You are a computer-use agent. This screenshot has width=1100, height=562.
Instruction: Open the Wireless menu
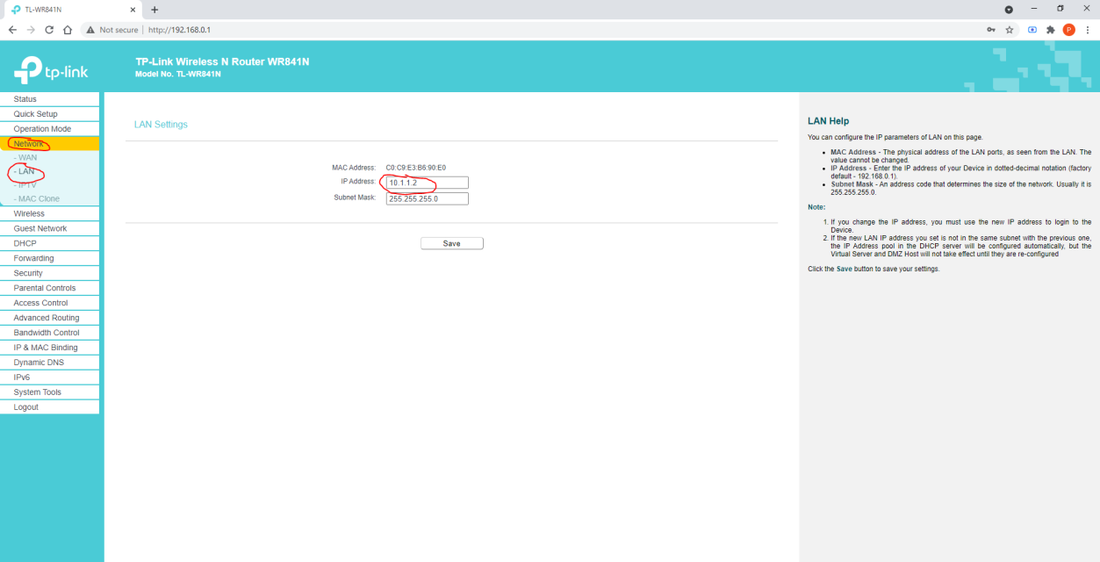[50, 213]
